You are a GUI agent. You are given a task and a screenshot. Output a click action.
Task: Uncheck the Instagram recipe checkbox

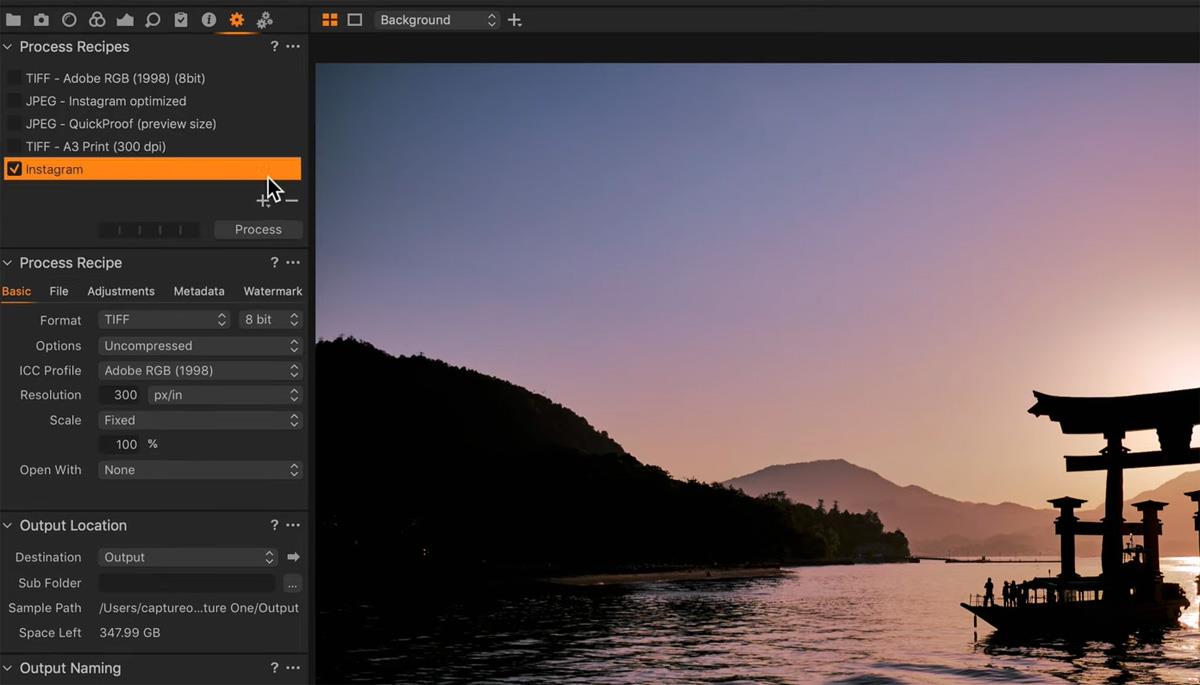[x=15, y=170]
